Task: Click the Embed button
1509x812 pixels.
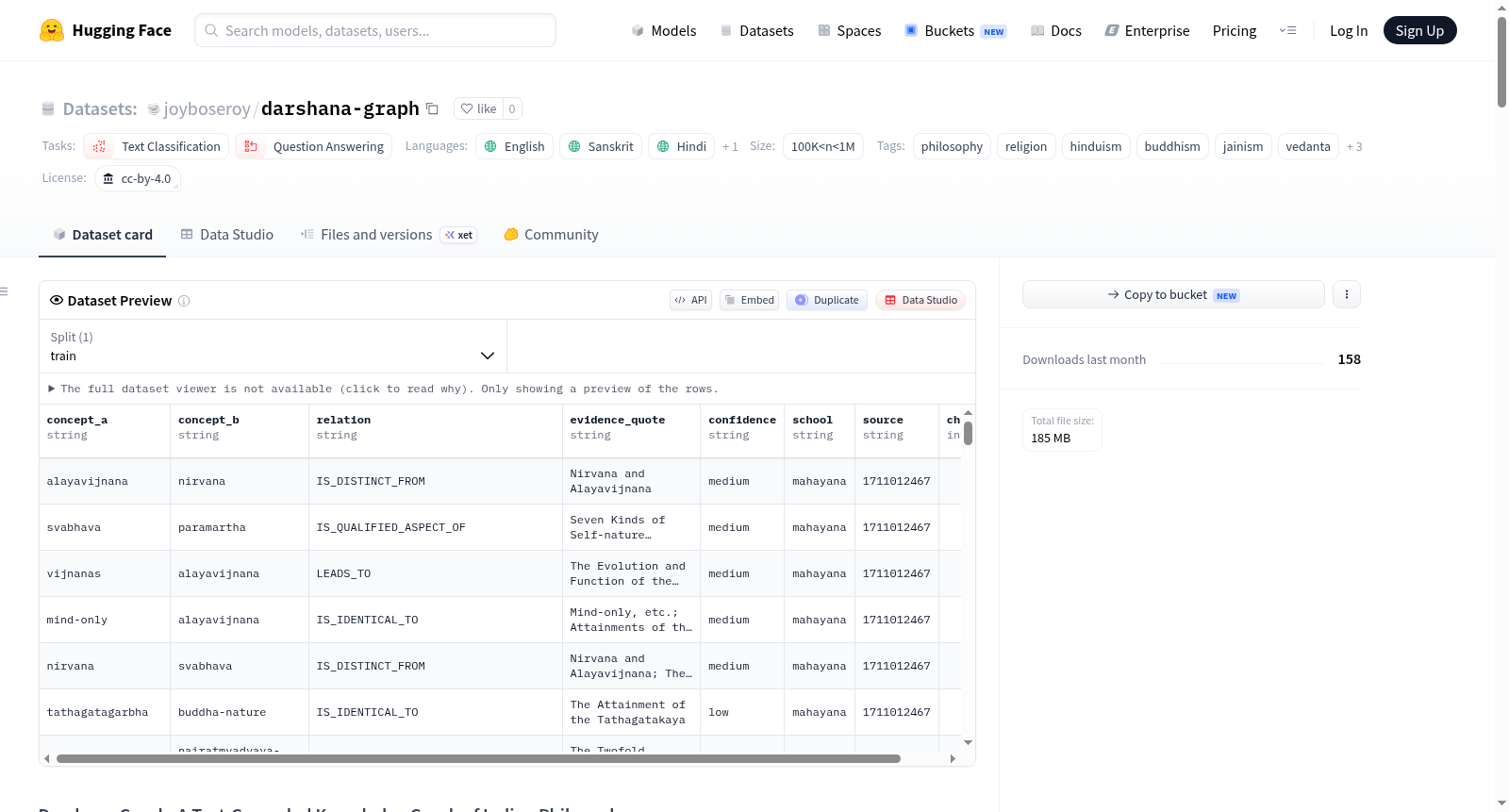Action: point(749,300)
